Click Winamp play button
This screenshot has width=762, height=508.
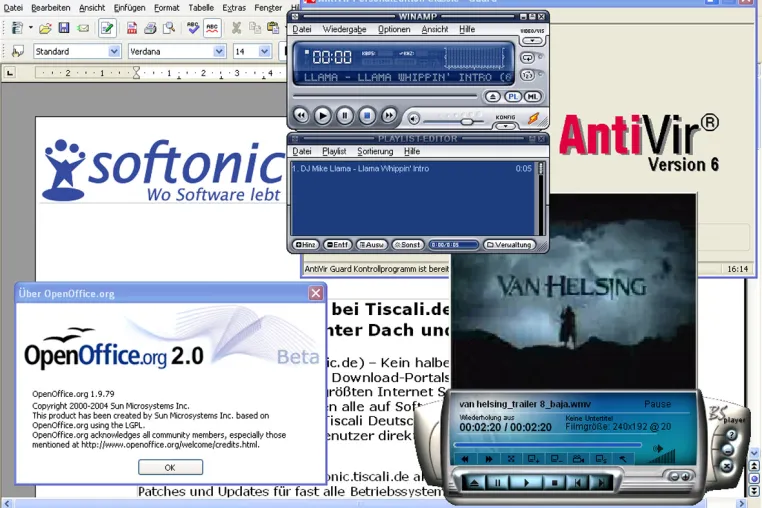[322, 116]
